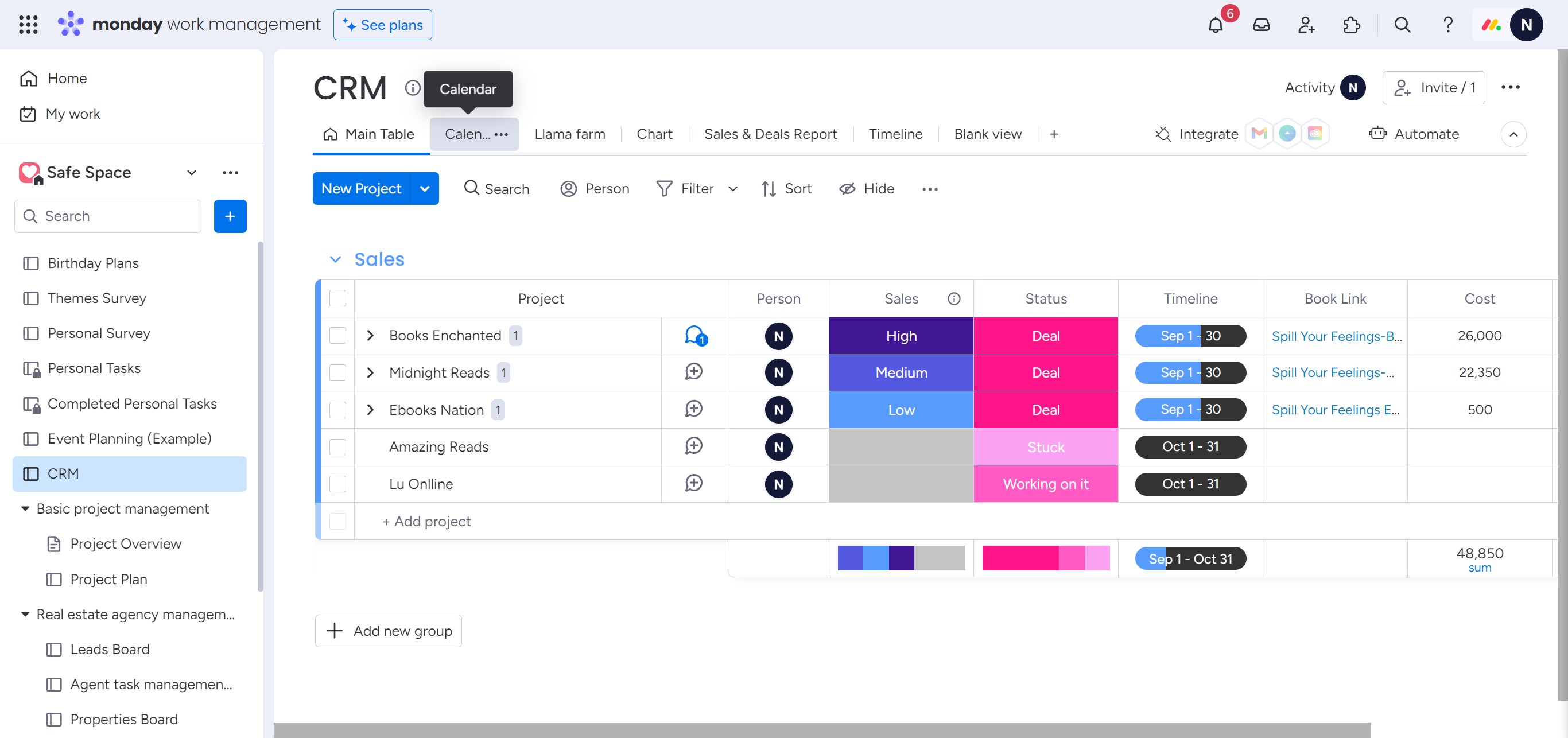The height and width of the screenshot is (738, 1568).
Task: Switch to the Timeline view tab
Action: [x=895, y=134]
